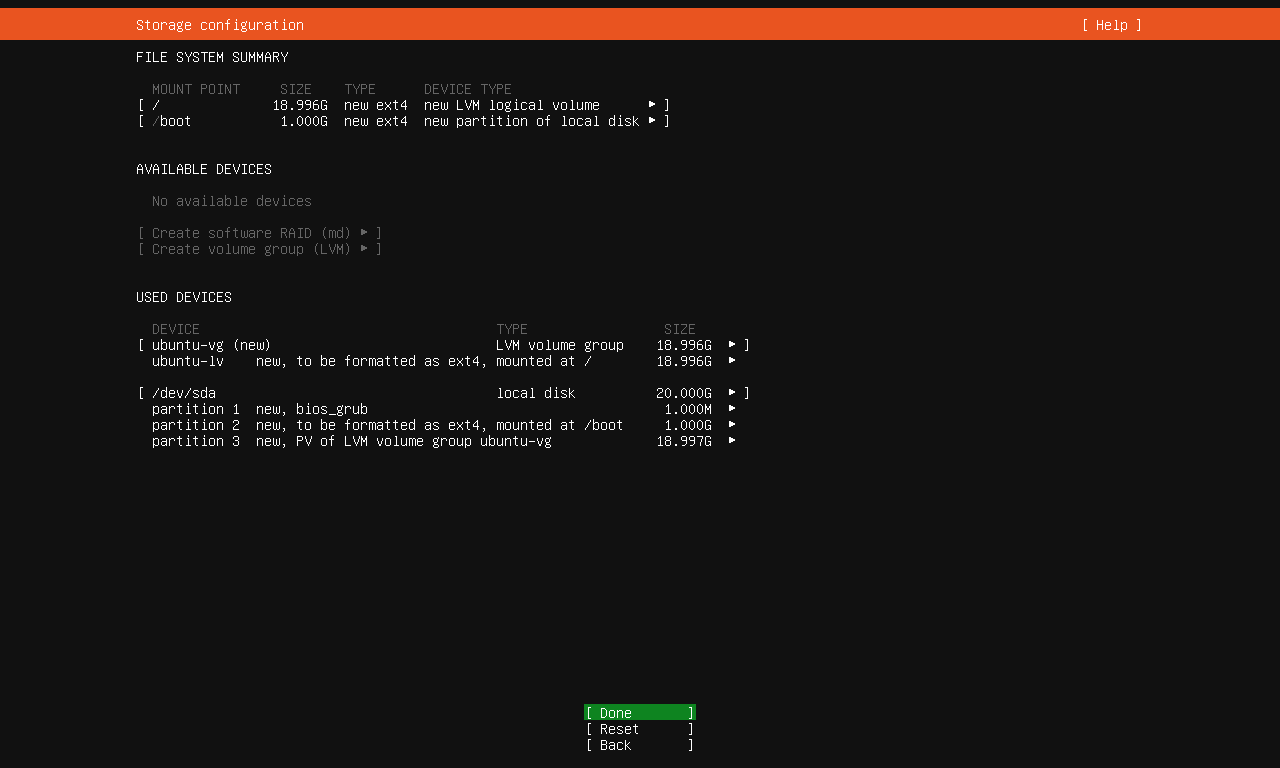Select the ubuntu-lv logical volume row

point(400,361)
